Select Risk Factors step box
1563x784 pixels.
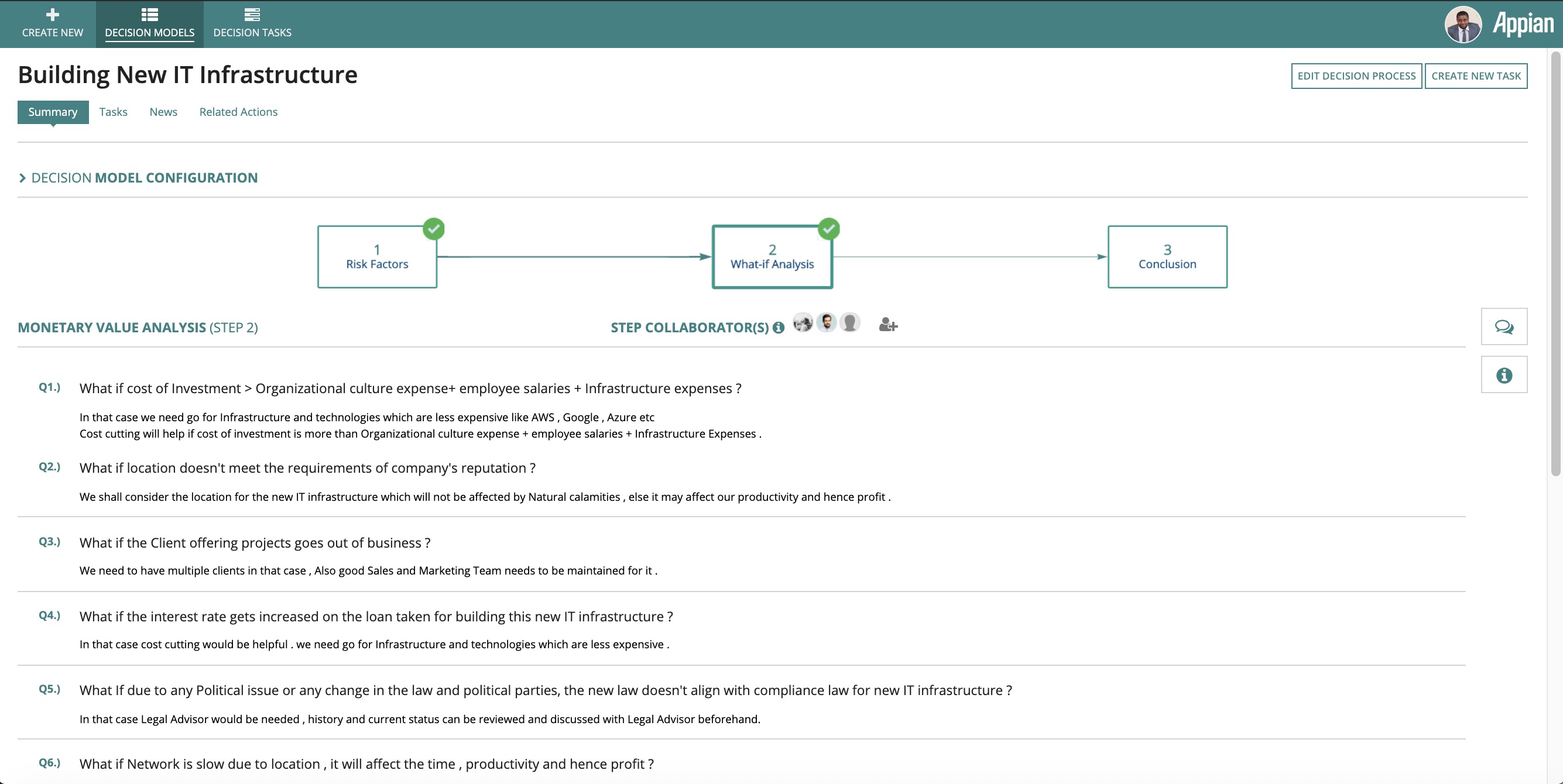(377, 257)
